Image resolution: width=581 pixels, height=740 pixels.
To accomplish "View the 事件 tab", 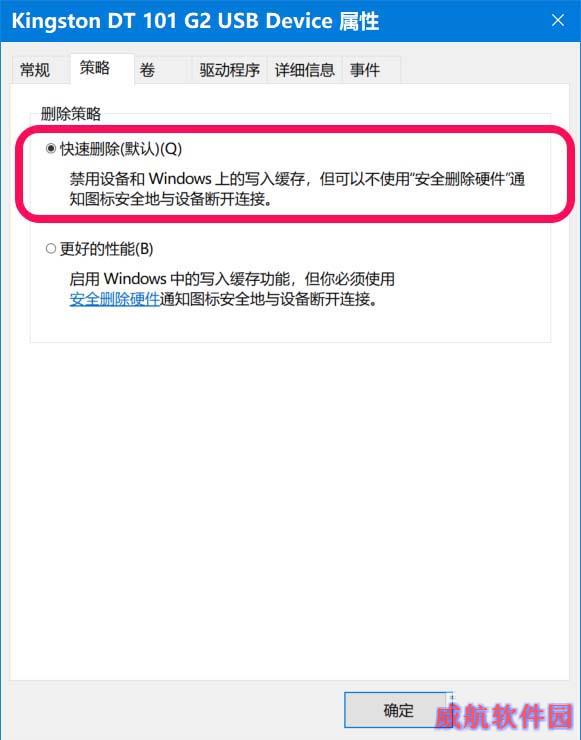I will [x=365, y=70].
